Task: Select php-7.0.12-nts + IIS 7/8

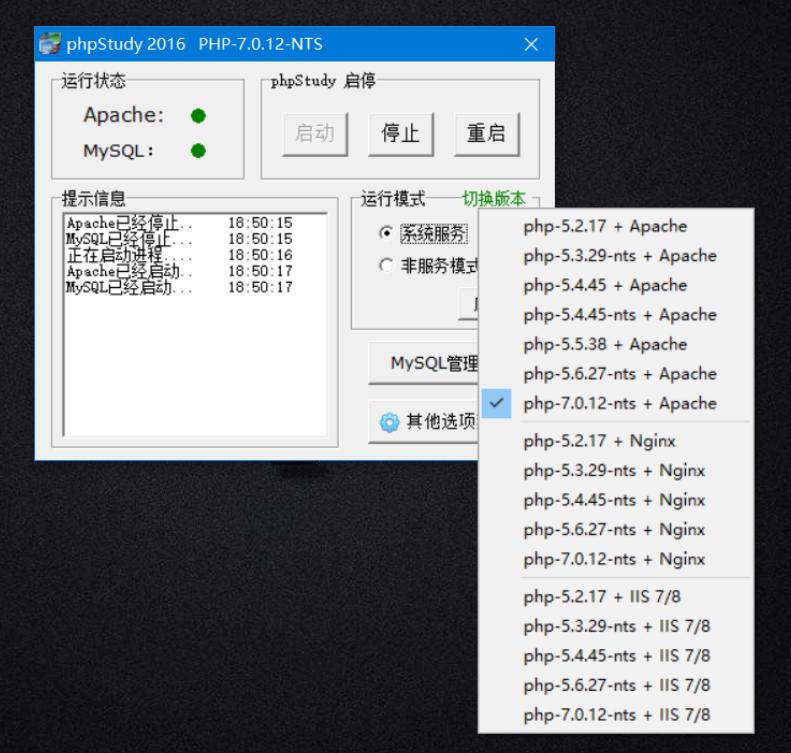Action: 616,715
